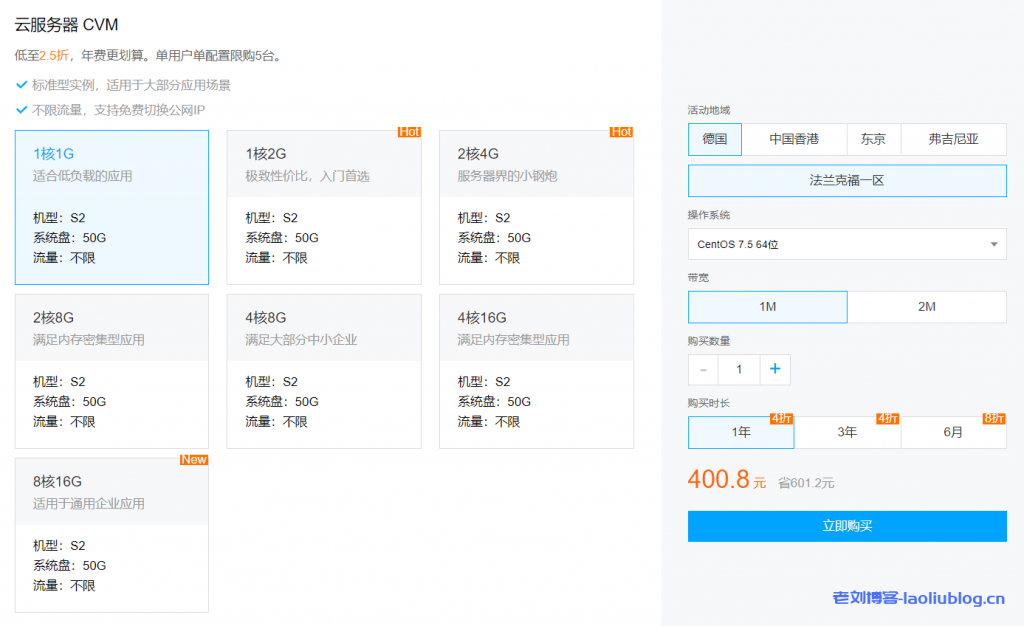The image size is (1024, 626).
Task: Select the 4核16G configuration card
Action: click(x=536, y=371)
